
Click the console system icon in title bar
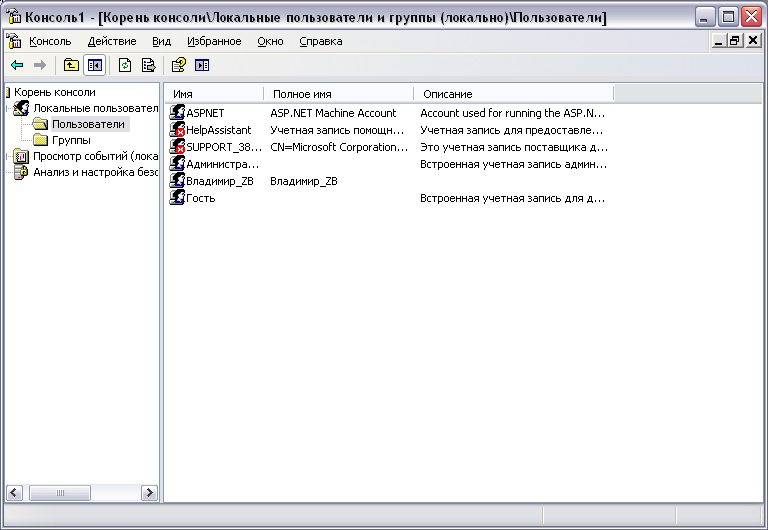tap(14, 17)
